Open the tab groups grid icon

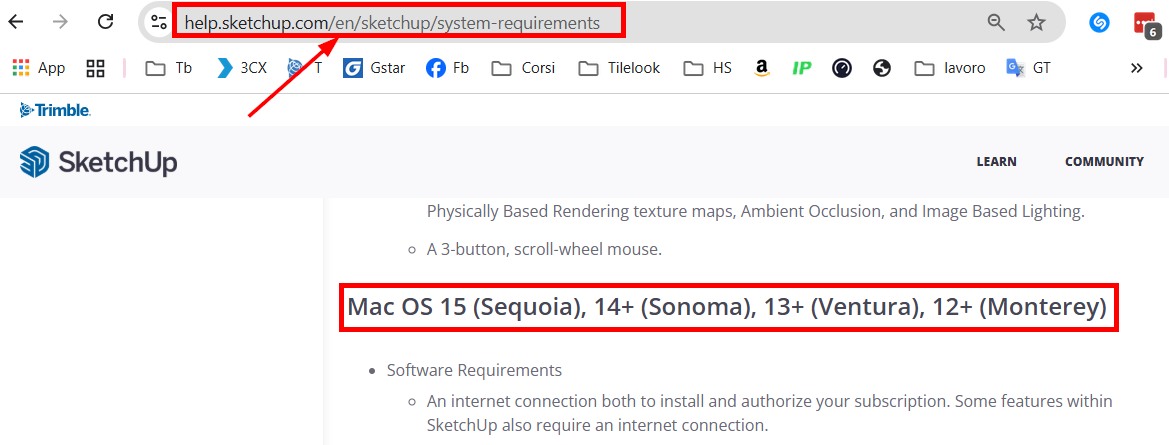(95, 69)
